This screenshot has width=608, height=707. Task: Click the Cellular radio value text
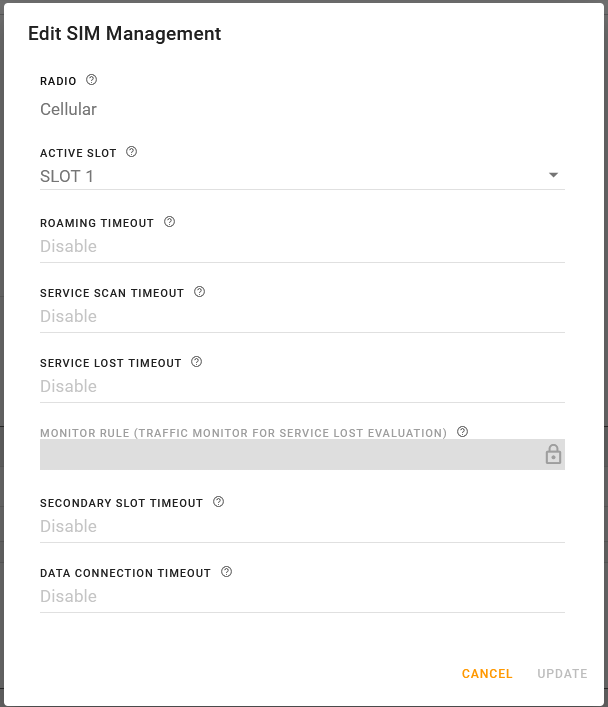tap(68, 109)
